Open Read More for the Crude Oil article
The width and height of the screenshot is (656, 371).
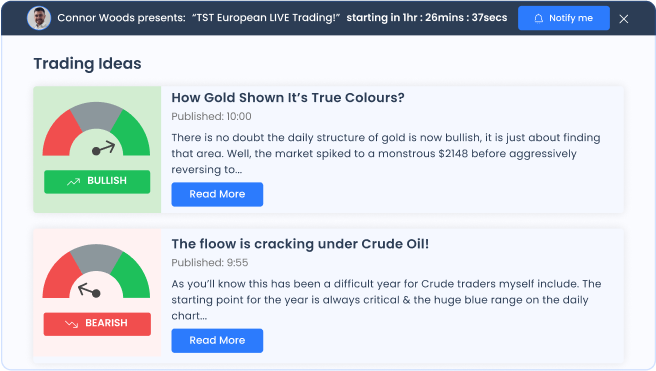(x=217, y=340)
